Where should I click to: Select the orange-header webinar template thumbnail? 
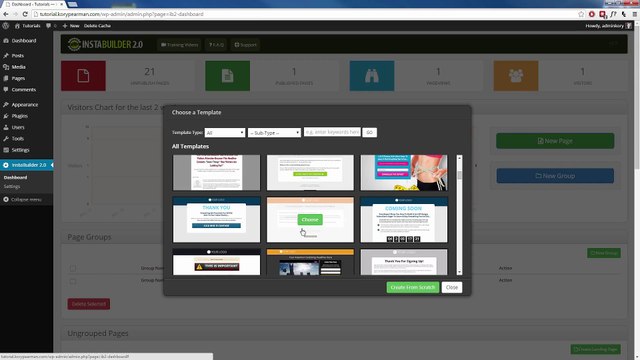(x=310, y=262)
